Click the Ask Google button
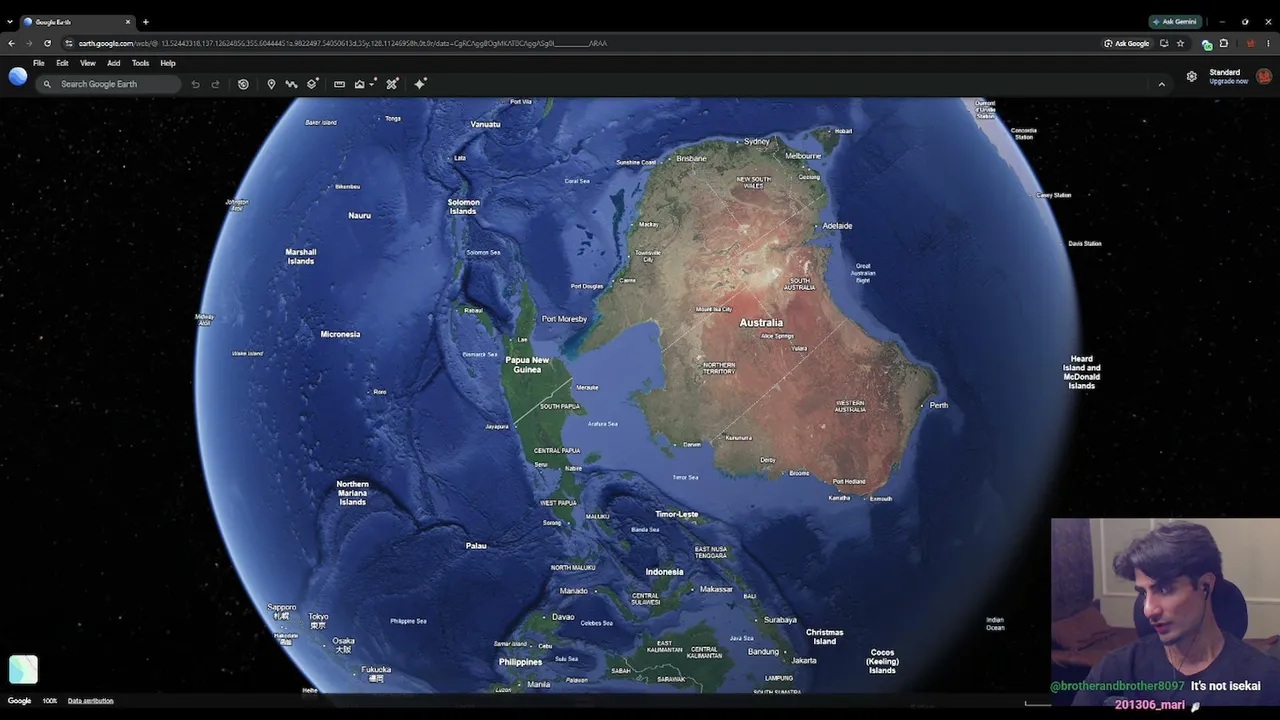The image size is (1280, 720). pos(1127,43)
